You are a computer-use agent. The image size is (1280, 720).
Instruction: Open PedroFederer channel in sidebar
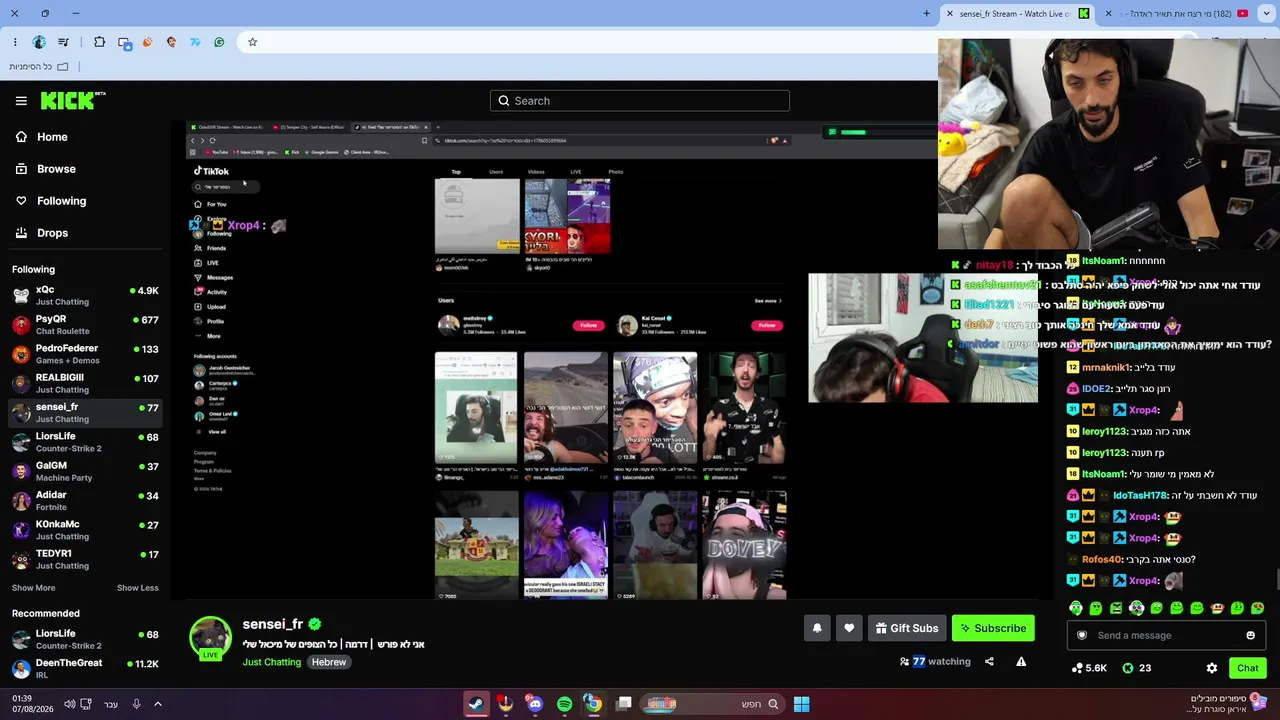pyautogui.click(x=85, y=354)
